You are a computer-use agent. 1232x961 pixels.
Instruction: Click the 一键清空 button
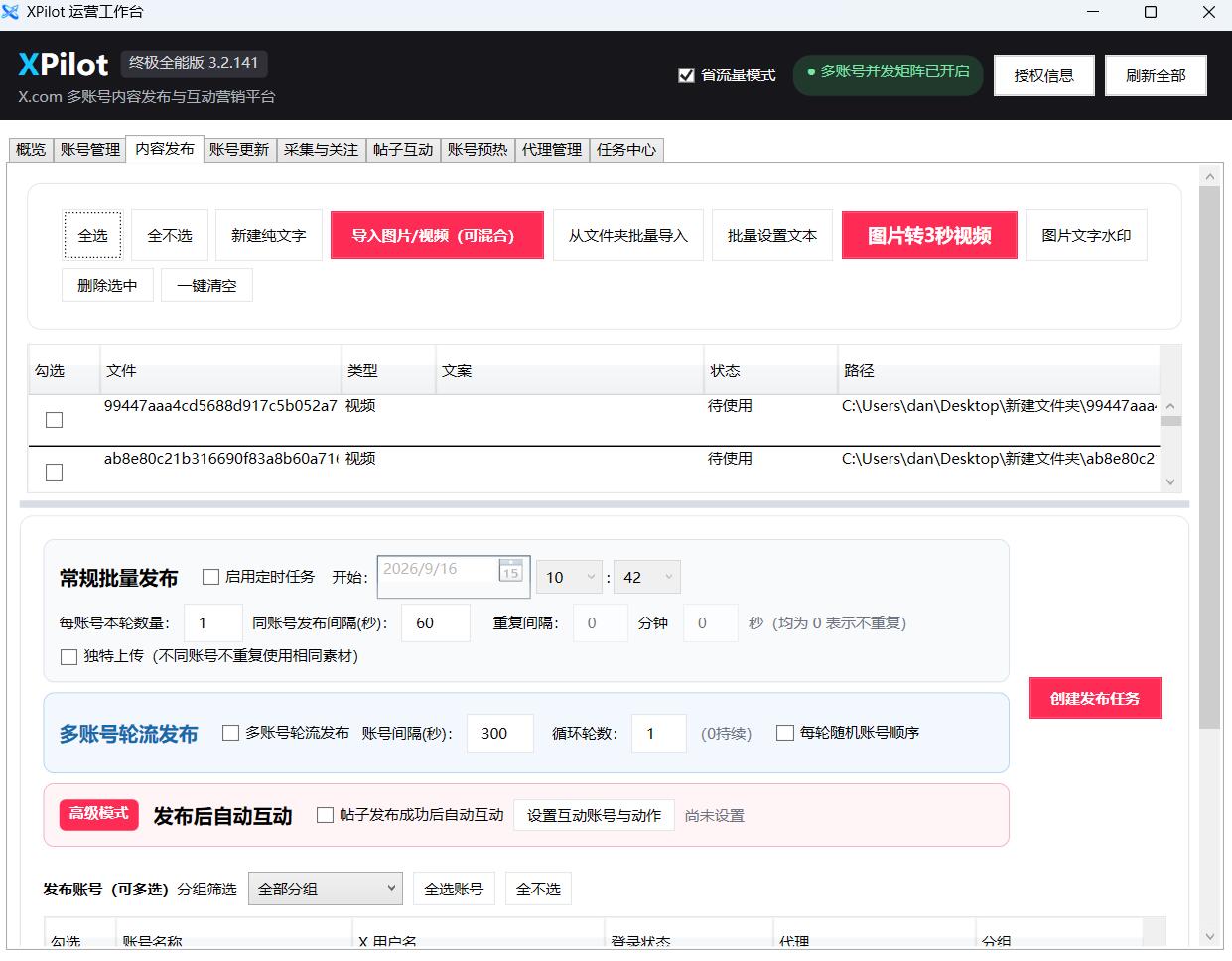pyautogui.click(x=206, y=285)
